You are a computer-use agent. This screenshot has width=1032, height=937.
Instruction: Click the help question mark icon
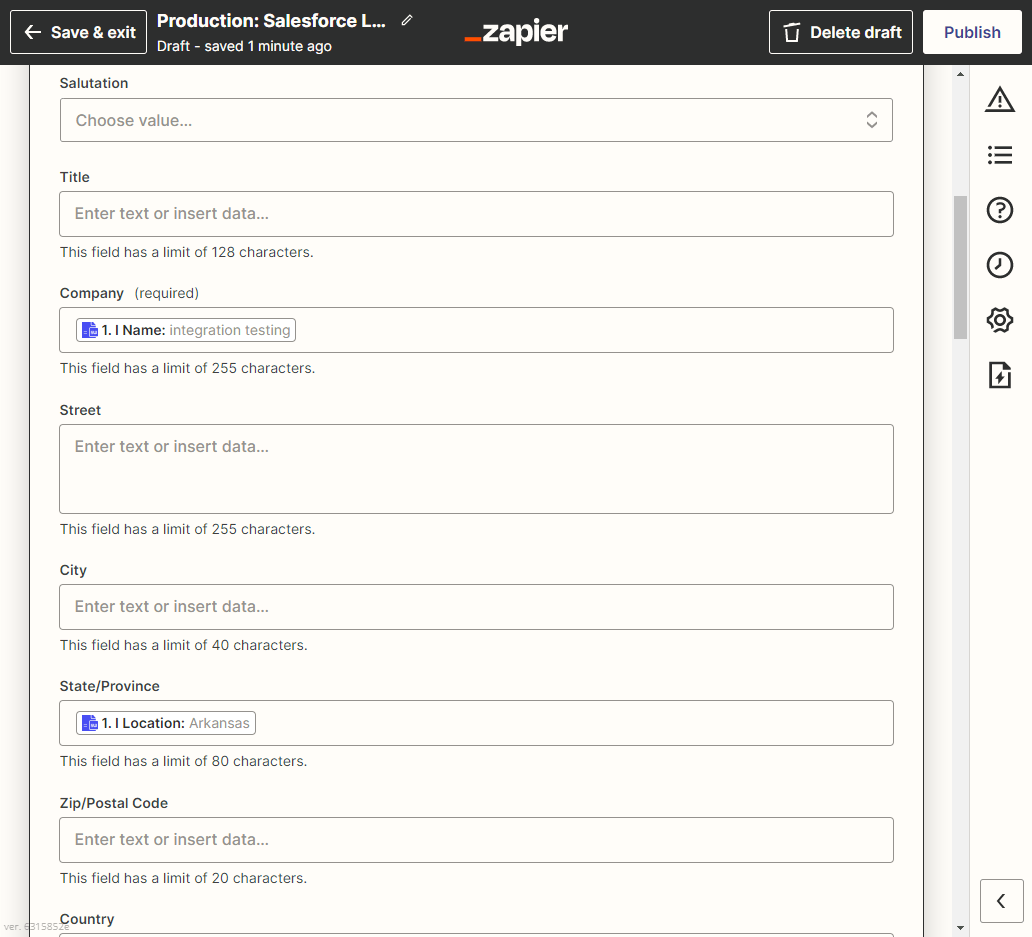pyautogui.click(x=999, y=210)
